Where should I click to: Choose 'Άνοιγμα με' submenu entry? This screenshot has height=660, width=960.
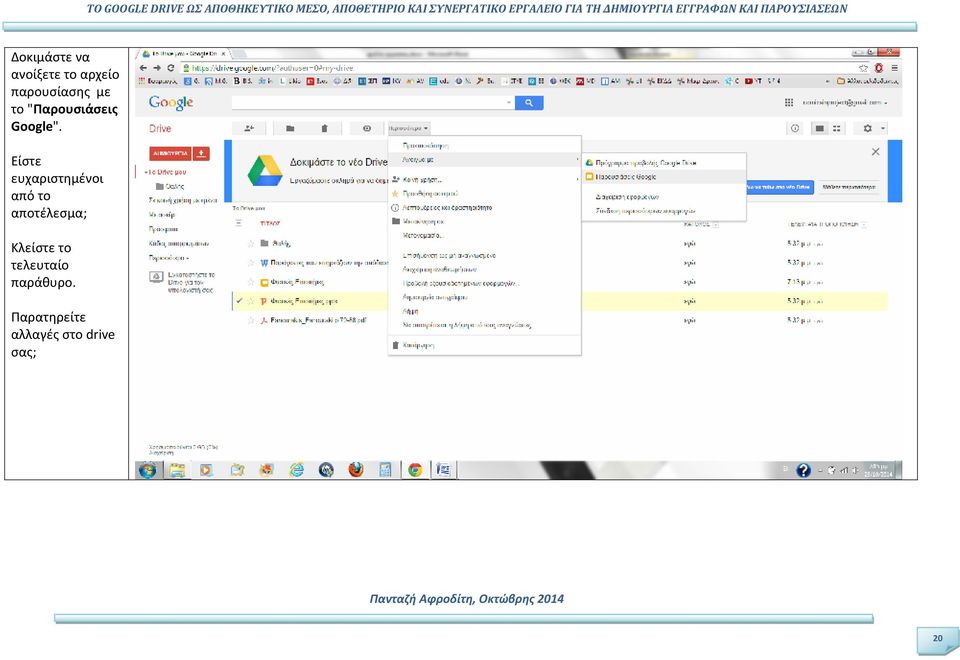(x=484, y=159)
